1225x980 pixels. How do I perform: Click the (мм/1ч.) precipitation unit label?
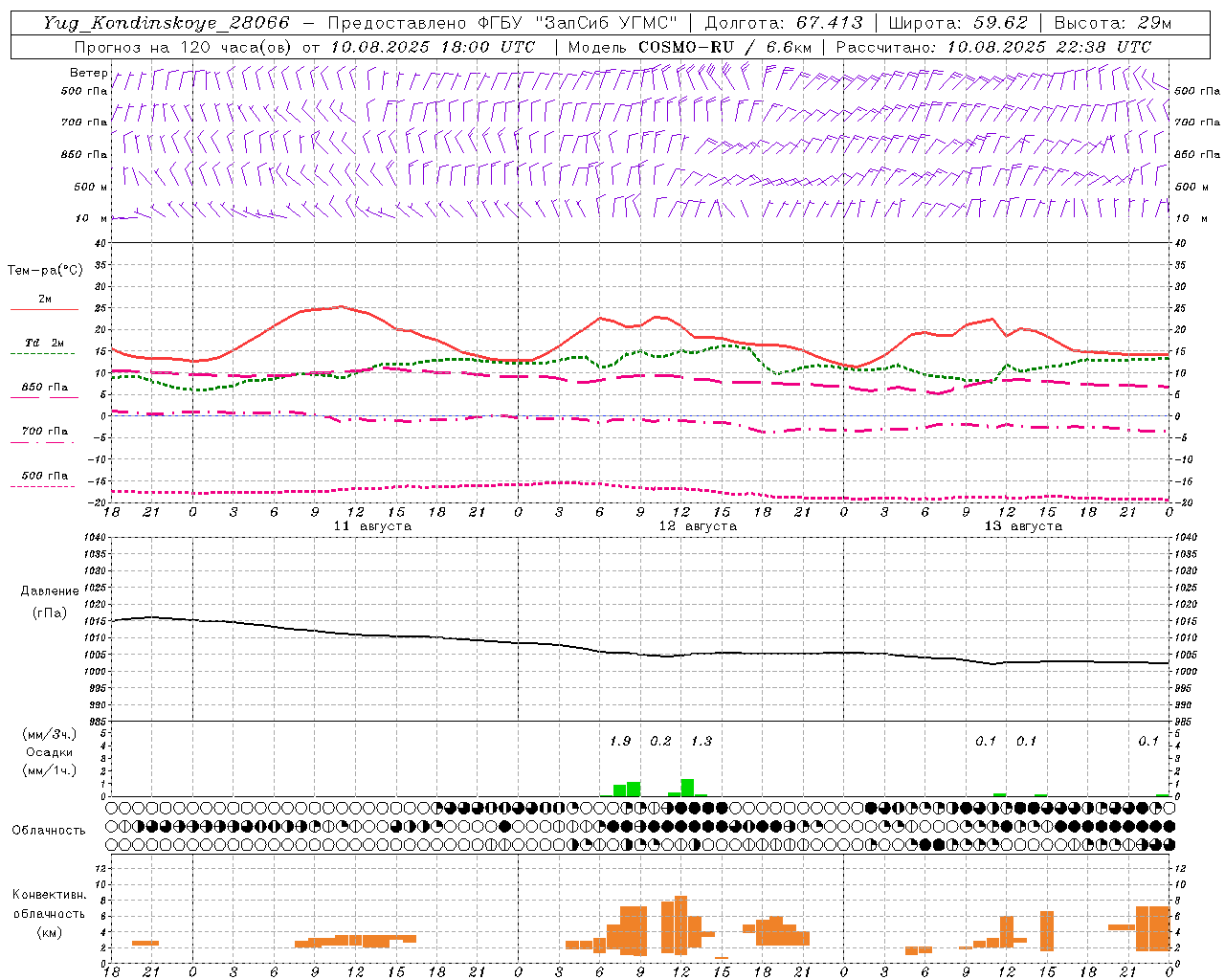(x=50, y=770)
